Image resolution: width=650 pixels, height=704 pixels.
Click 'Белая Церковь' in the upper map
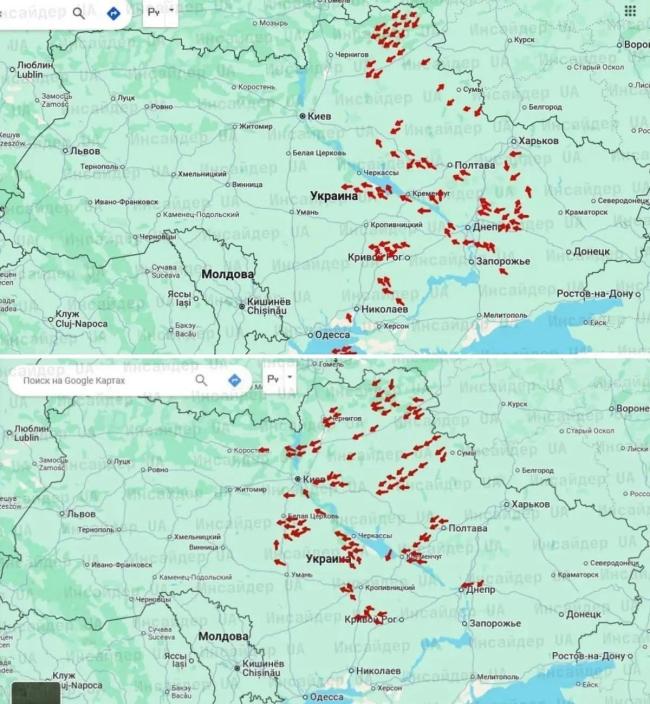point(319,153)
